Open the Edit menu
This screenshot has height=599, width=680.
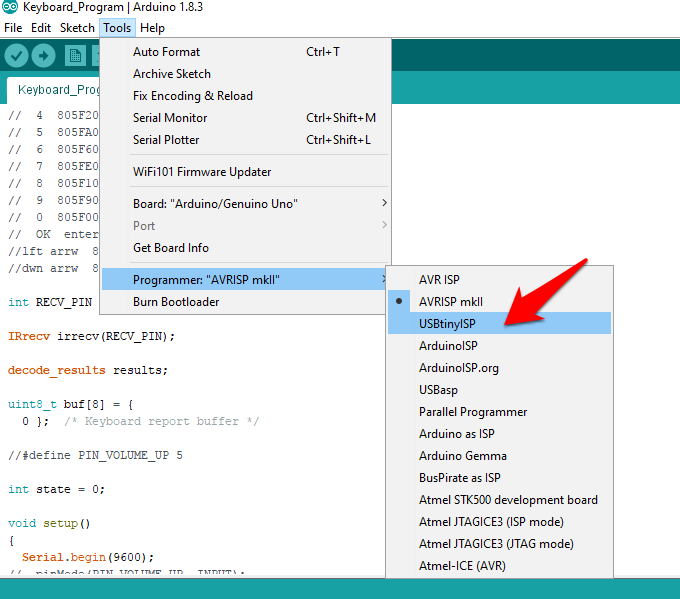pos(41,28)
